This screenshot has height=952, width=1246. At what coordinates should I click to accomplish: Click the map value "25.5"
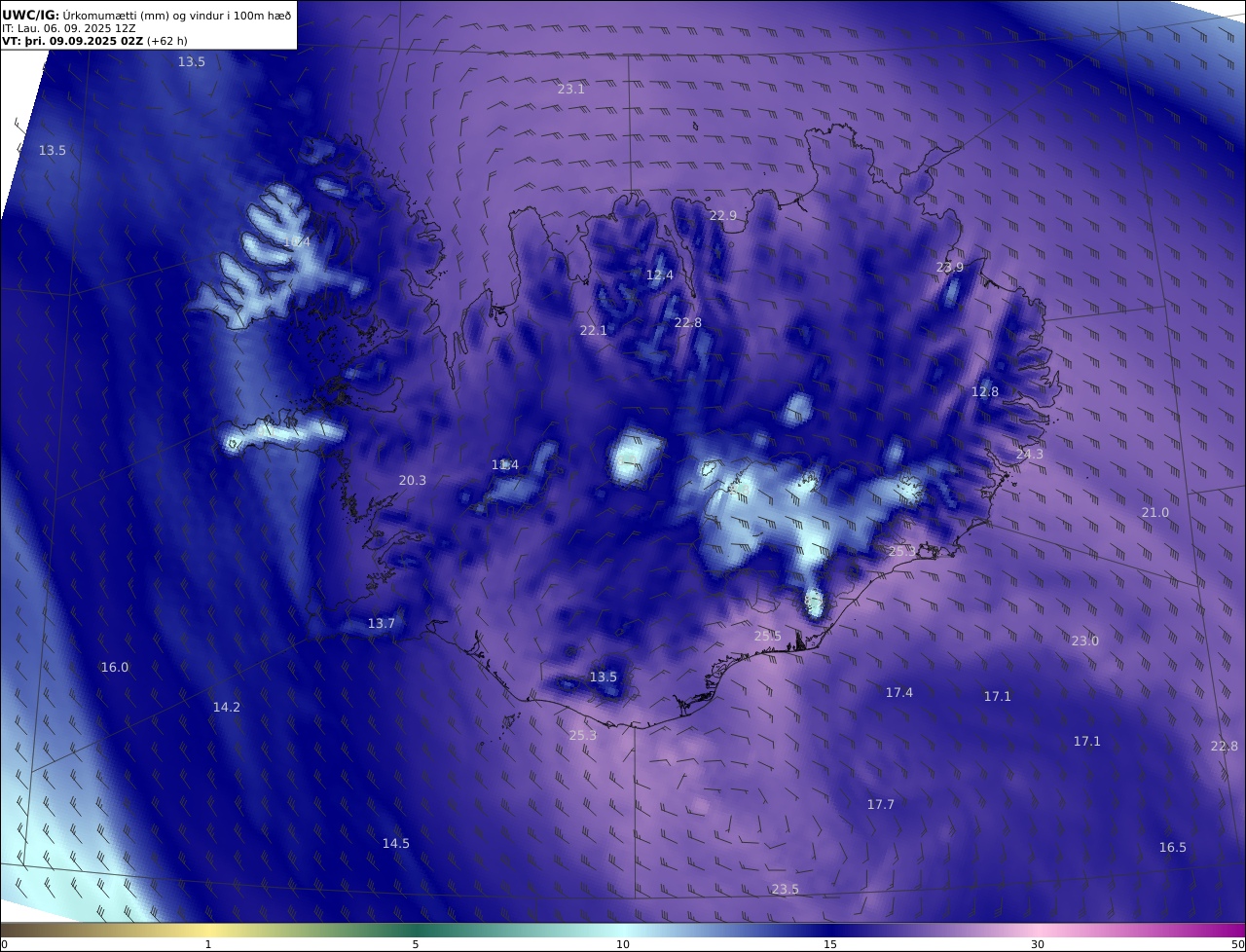pos(768,636)
